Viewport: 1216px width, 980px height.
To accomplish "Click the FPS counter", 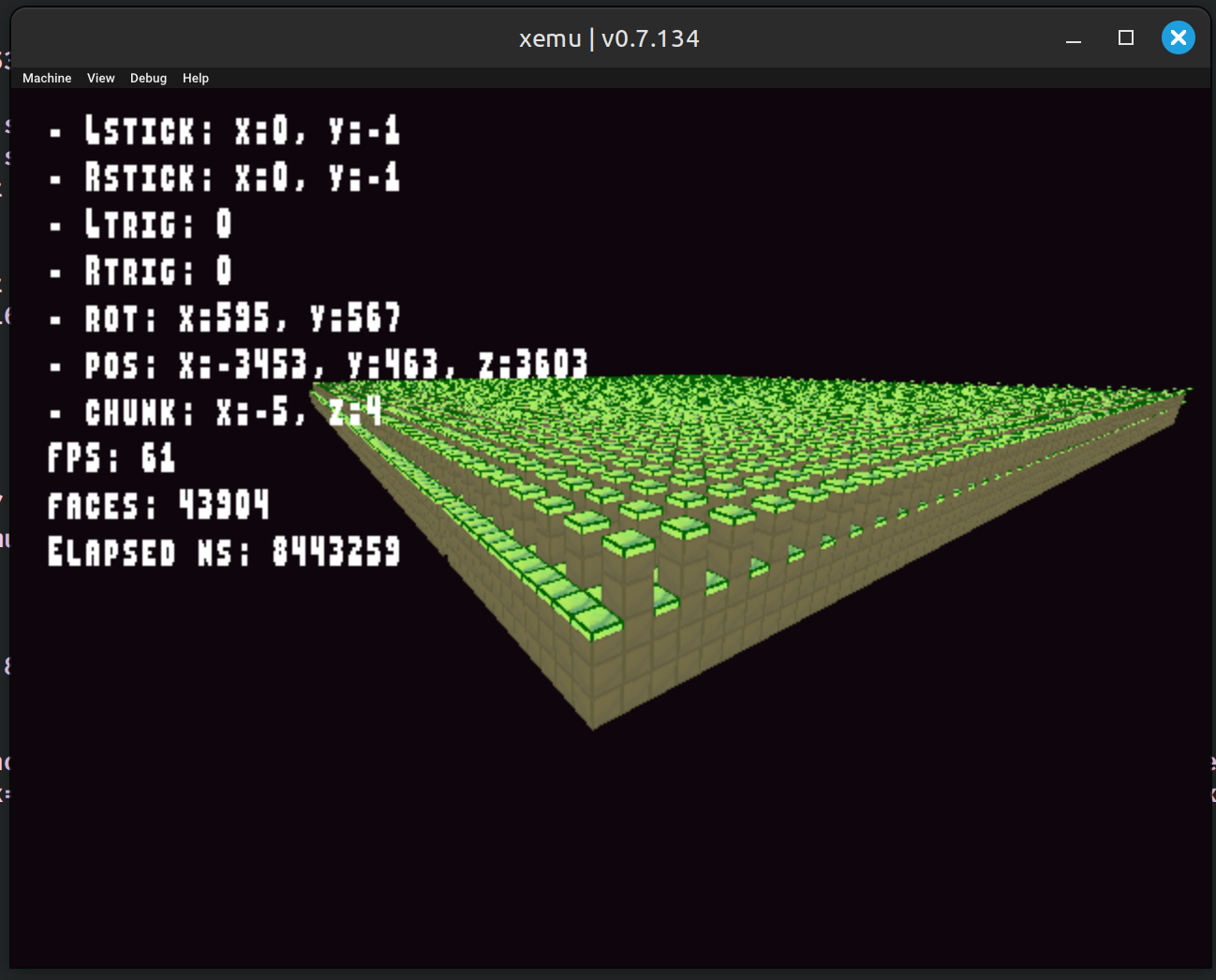I will (x=111, y=458).
